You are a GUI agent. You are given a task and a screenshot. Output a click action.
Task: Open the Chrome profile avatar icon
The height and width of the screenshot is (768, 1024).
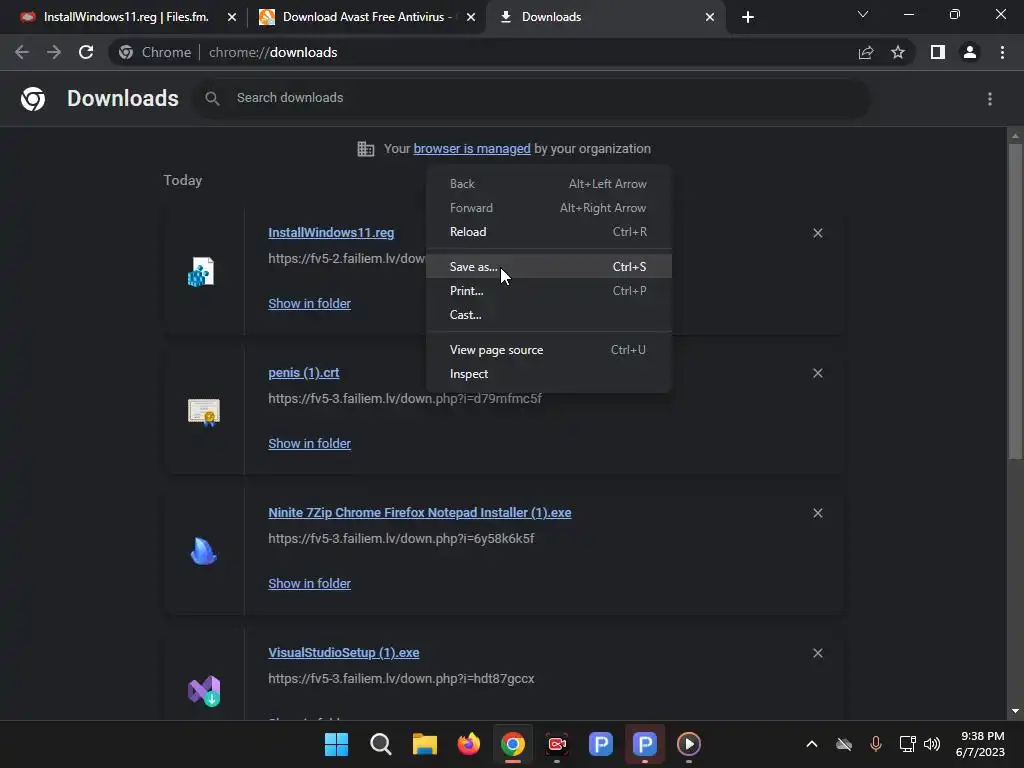970,52
